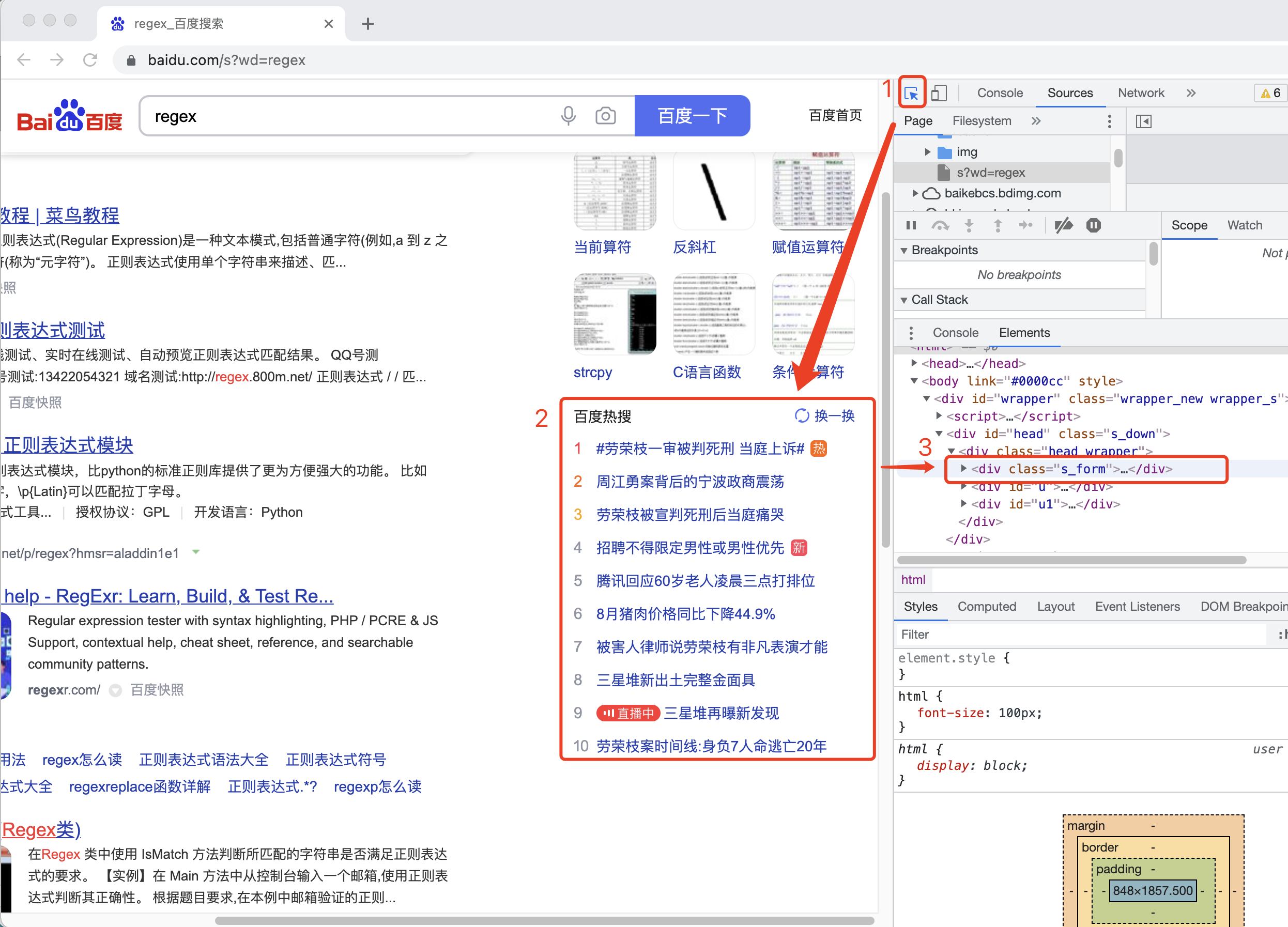Open the 百度首页 link

[x=835, y=116]
